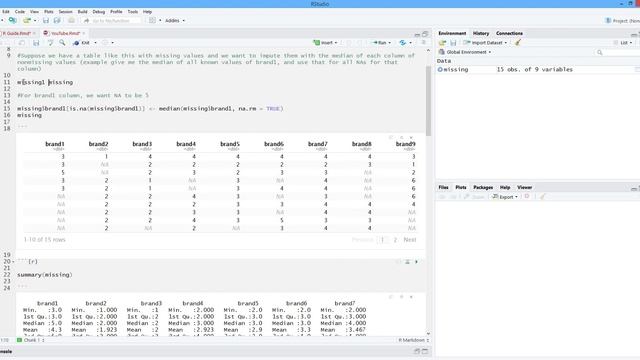Click the Go to file/function input field
640x360 pixels.
tap(111, 20)
